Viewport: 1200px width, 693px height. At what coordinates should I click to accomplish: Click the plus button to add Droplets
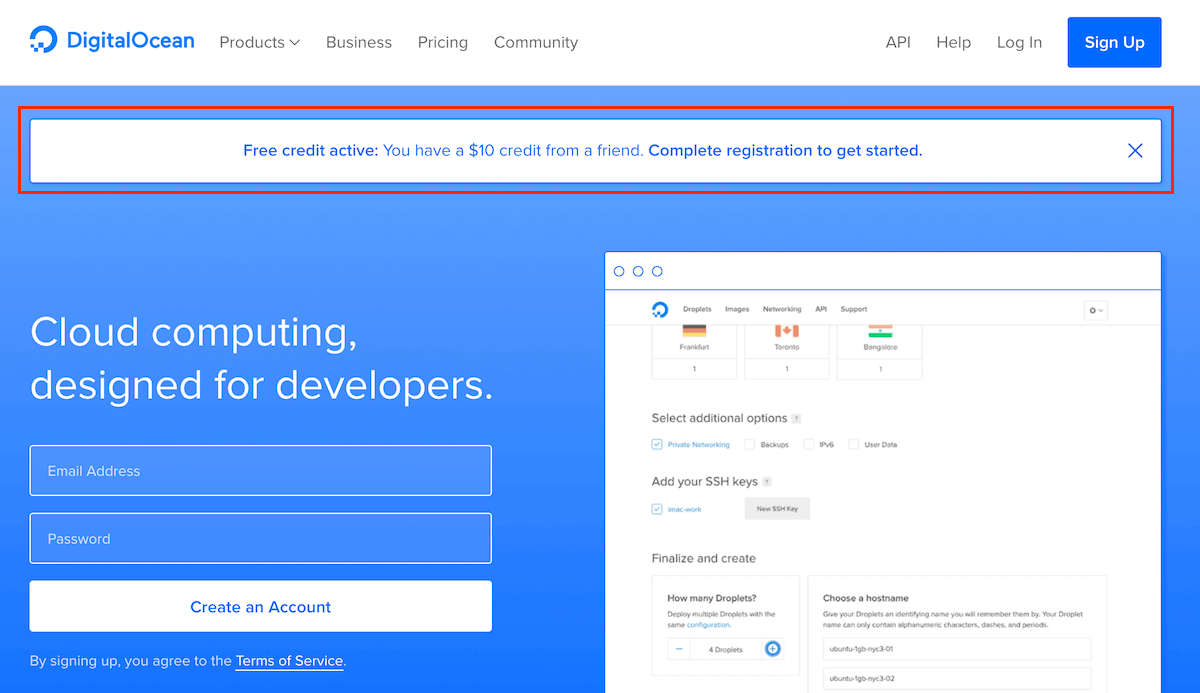(x=772, y=649)
